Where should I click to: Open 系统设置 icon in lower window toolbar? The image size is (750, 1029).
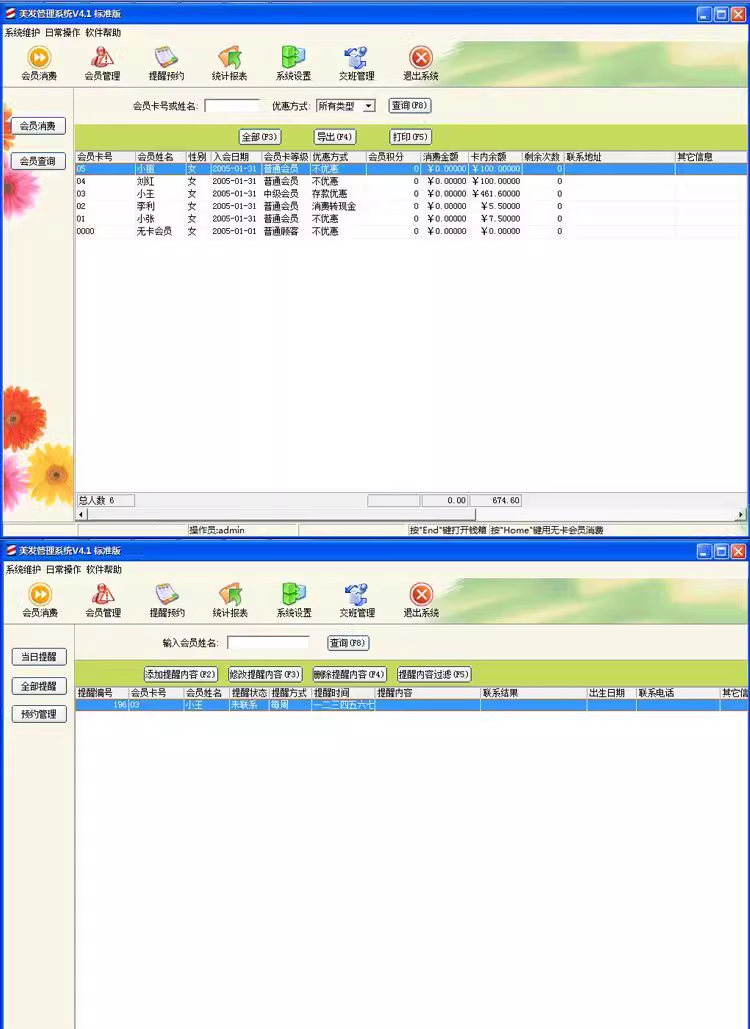coord(294,600)
